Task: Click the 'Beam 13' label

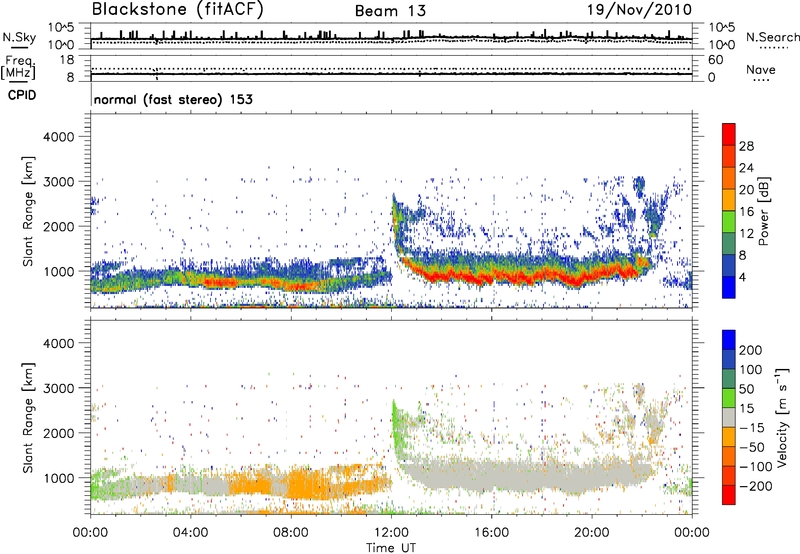Action: (390, 11)
